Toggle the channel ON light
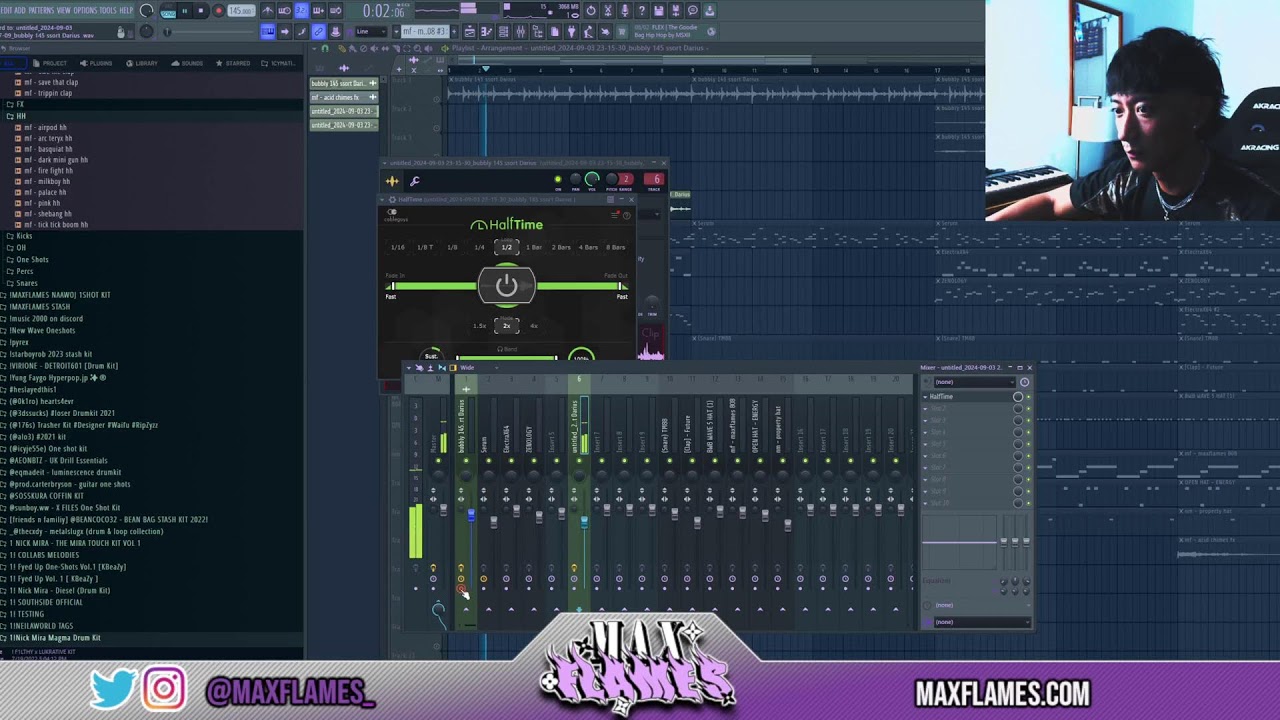Screen dimensions: 1280x720 [558, 180]
